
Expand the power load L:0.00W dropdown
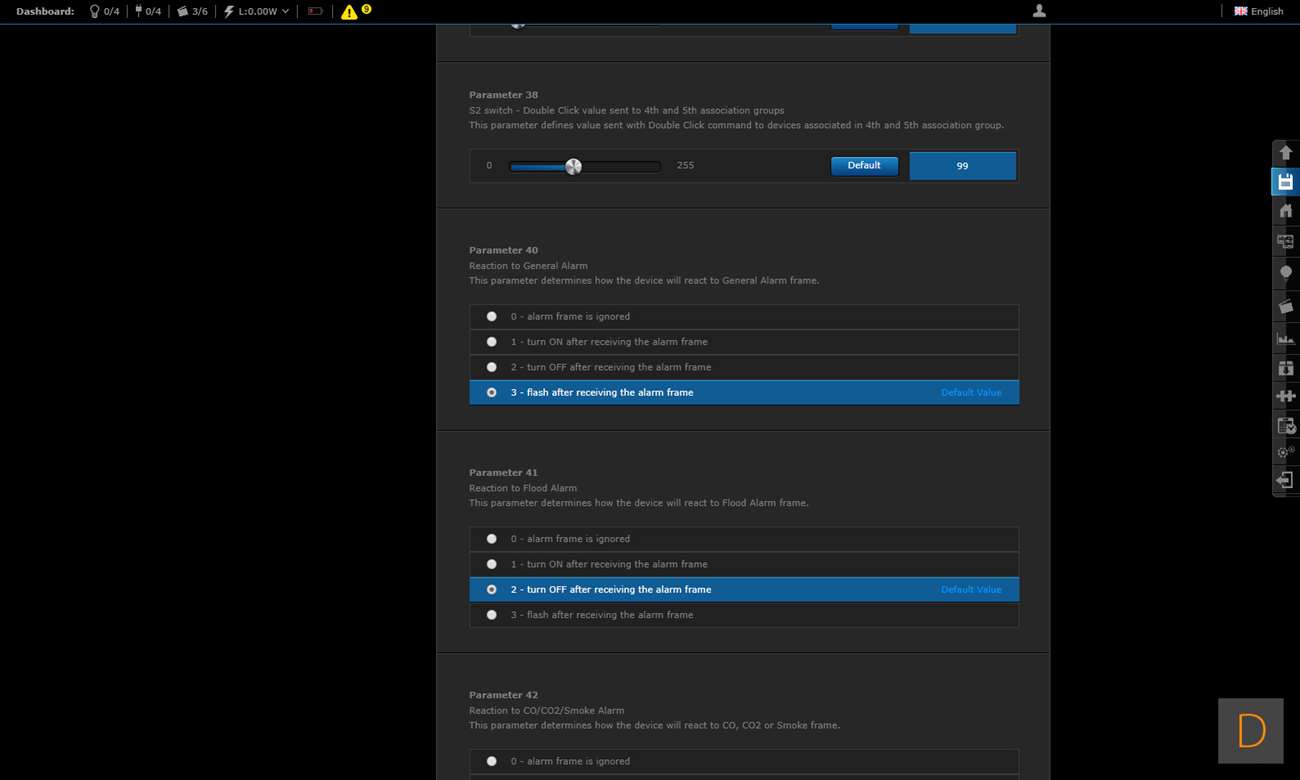click(x=257, y=12)
